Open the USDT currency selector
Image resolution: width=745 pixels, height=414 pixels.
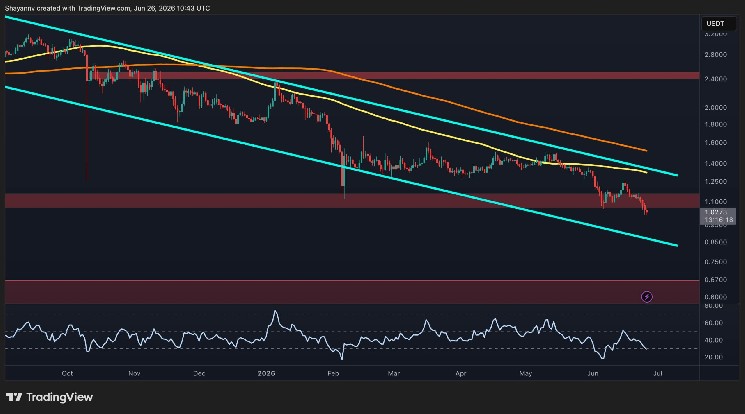tap(718, 24)
